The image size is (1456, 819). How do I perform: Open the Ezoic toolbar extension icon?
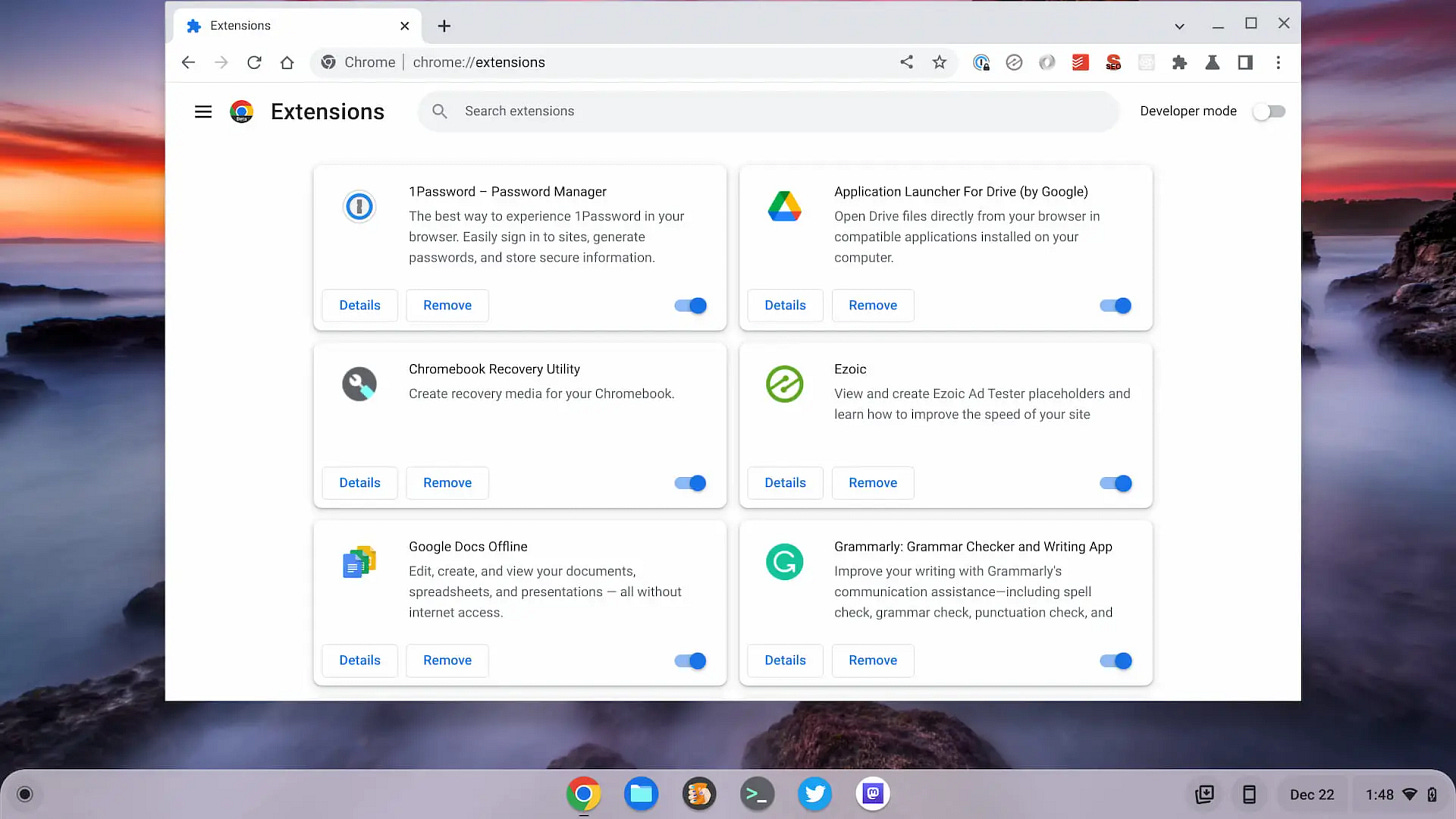[x=1014, y=62]
